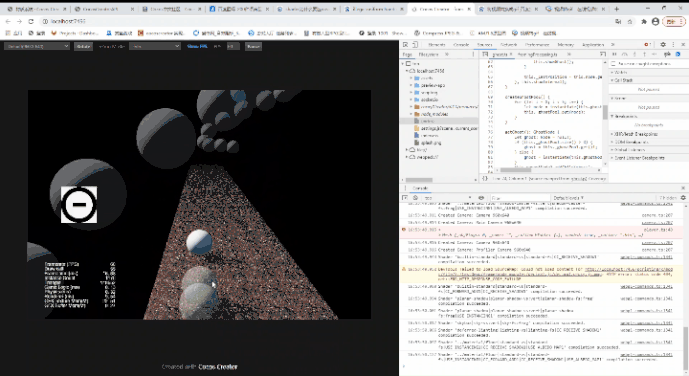This screenshot has height=376, width=689.
Task: Switch to the Application tab
Action: (593, 45)
